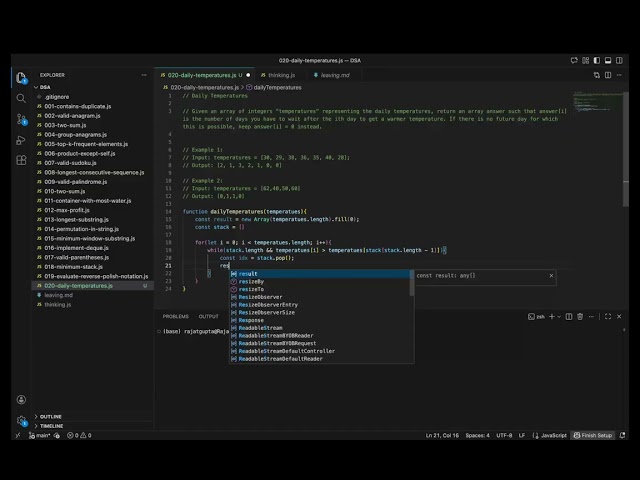
Task: Open the Manage gear settings icon
Action: click(x=21, y=419)
